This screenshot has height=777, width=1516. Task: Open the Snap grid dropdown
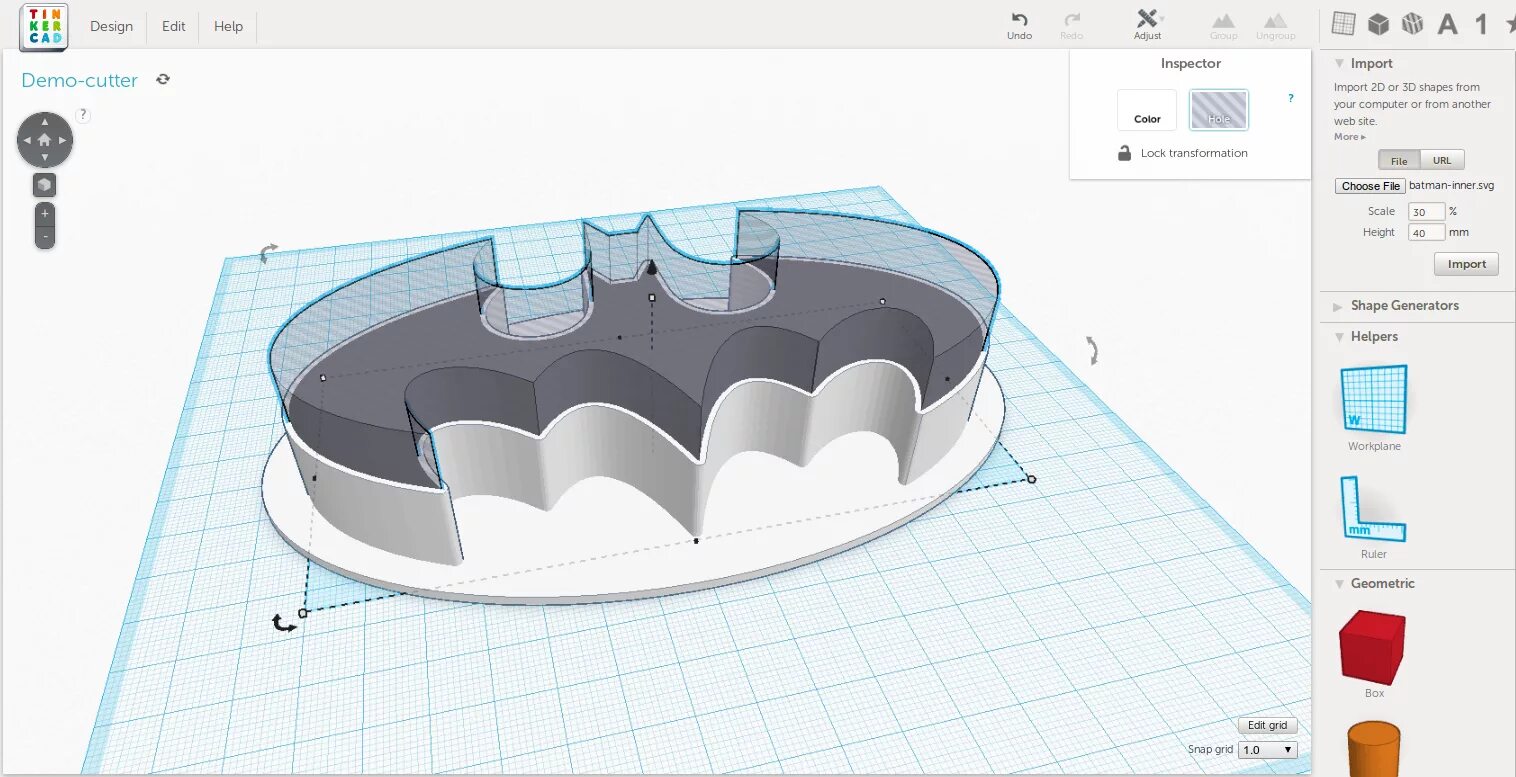click(x=1267, y=749)
